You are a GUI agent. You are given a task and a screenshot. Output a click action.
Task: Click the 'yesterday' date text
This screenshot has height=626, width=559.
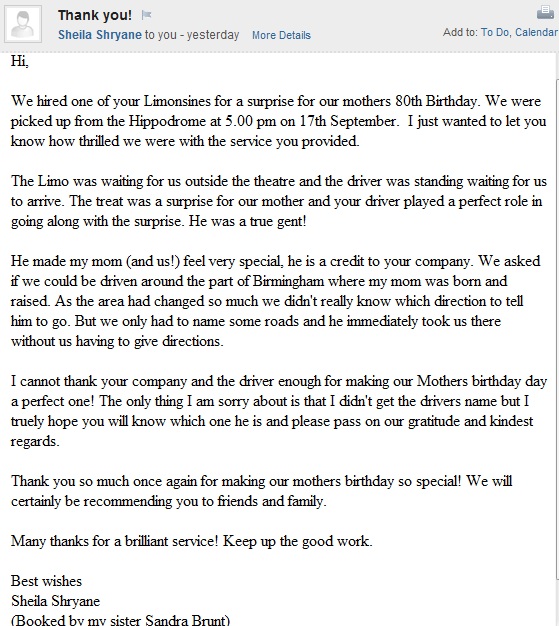pos(213,35)
